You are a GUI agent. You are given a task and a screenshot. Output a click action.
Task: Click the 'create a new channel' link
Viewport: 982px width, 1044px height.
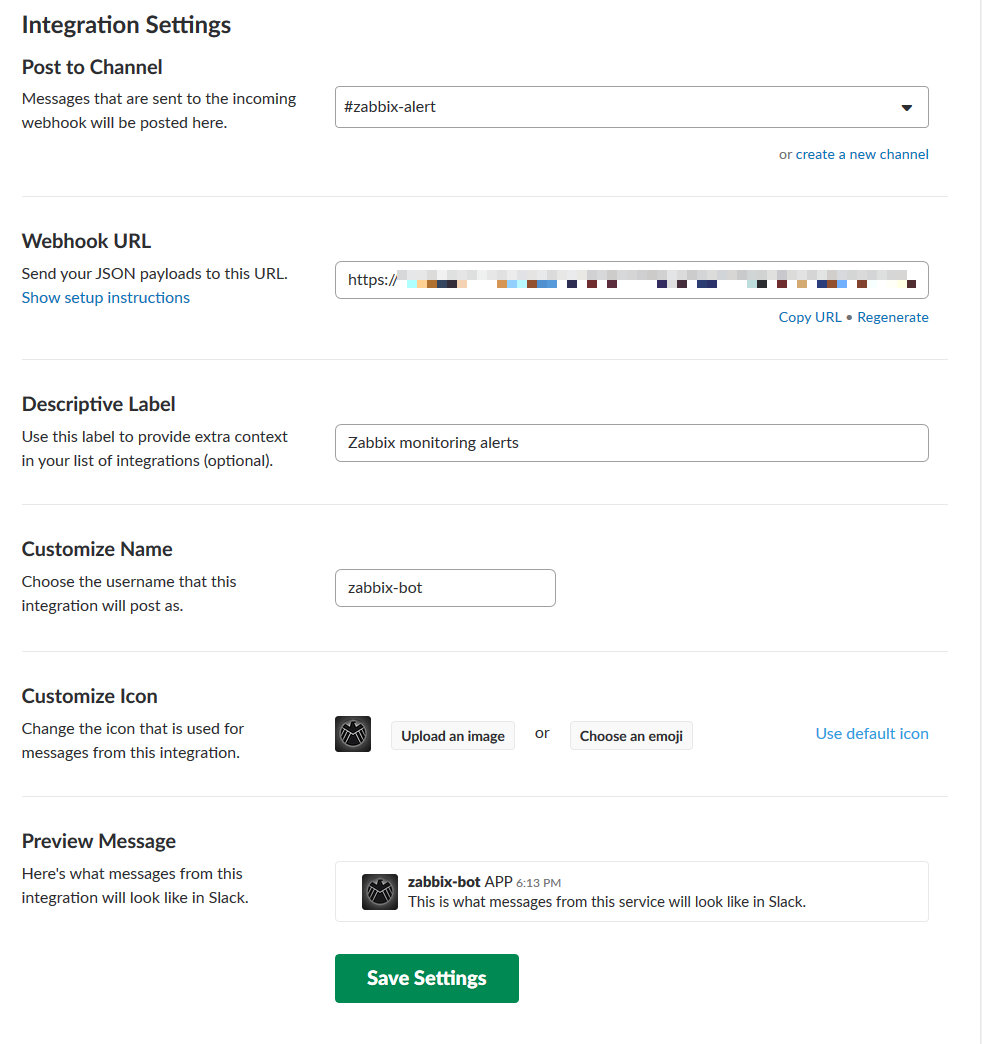861,154
